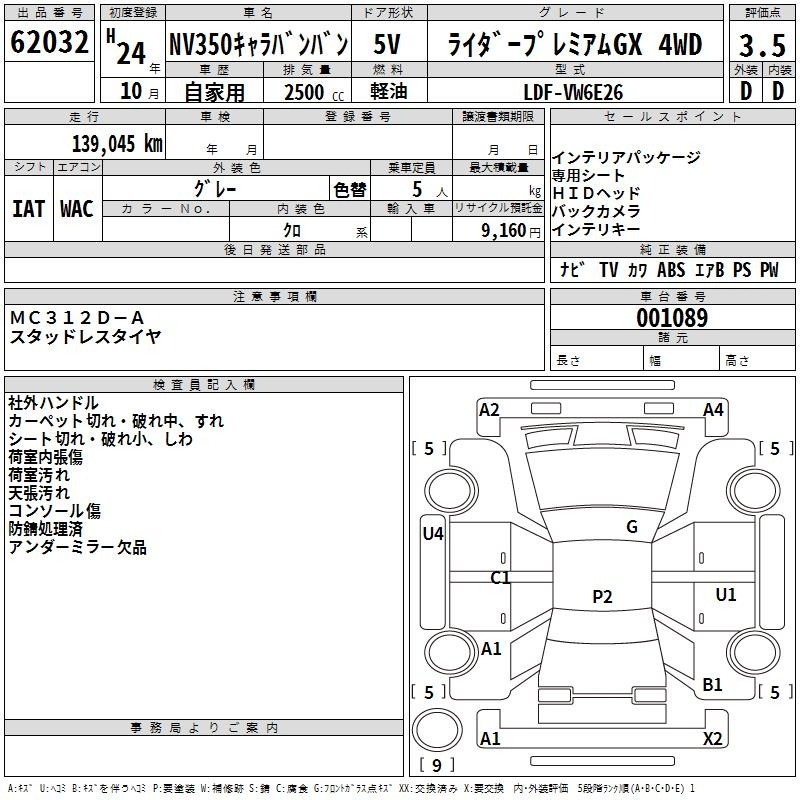Select the WAC air conditioner field
Screen dimensions: 800x800
pos(76,209)
